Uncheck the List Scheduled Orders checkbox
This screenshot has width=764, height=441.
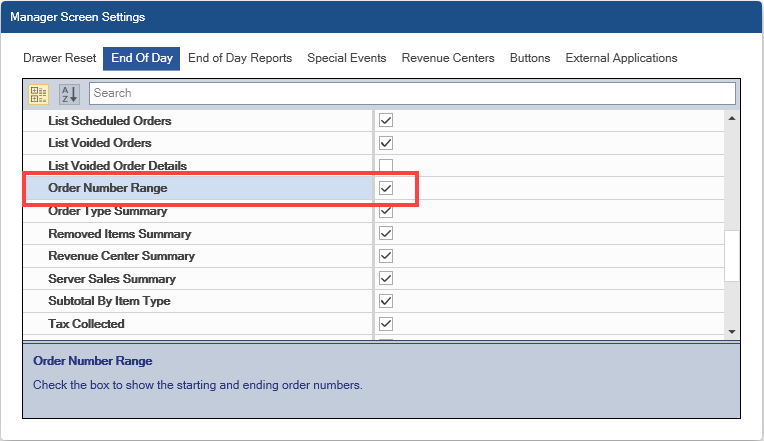pos(386,120)
